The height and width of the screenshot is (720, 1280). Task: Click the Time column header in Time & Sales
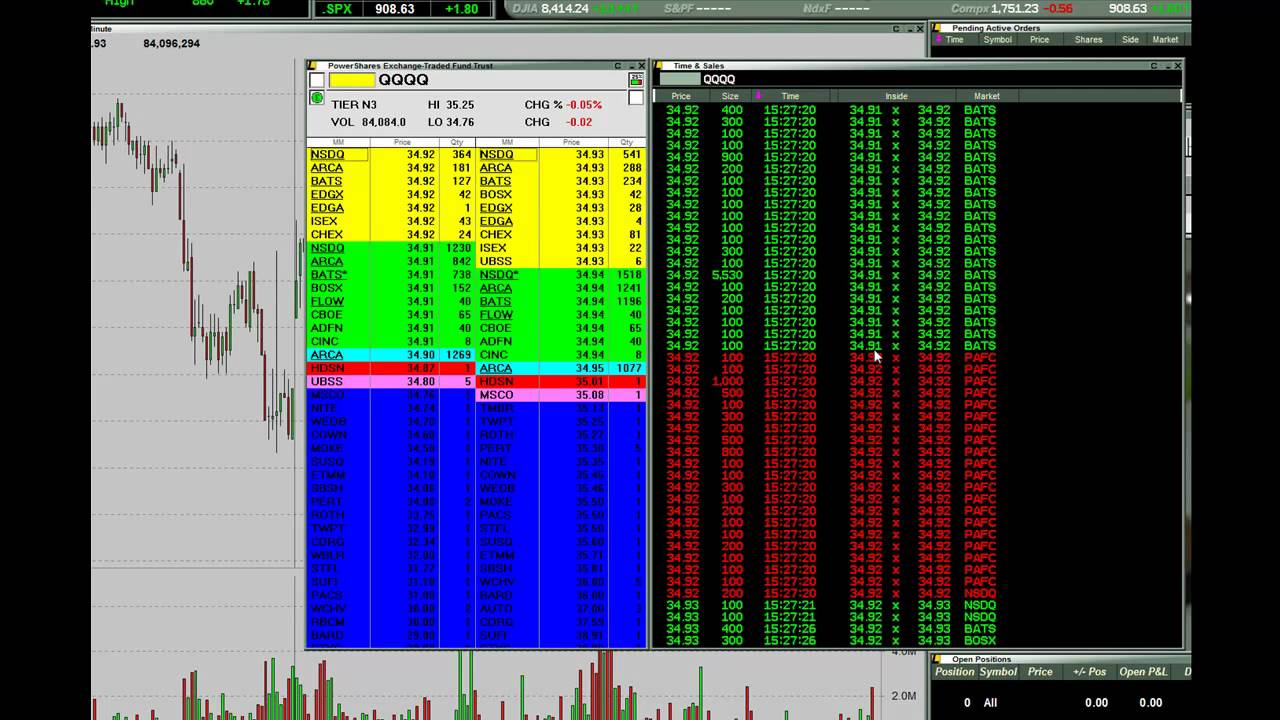[790, 96]
